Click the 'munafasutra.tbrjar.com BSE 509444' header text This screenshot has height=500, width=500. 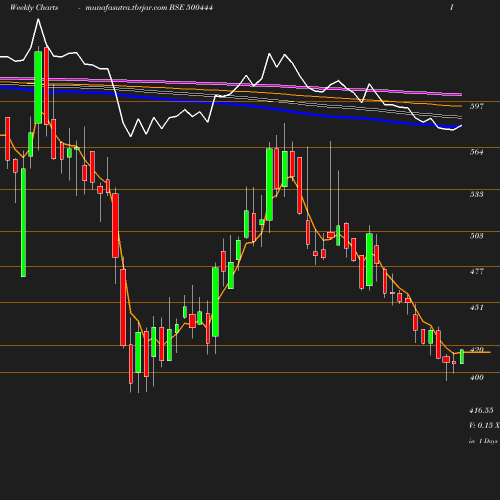click(x=149, y=7)
